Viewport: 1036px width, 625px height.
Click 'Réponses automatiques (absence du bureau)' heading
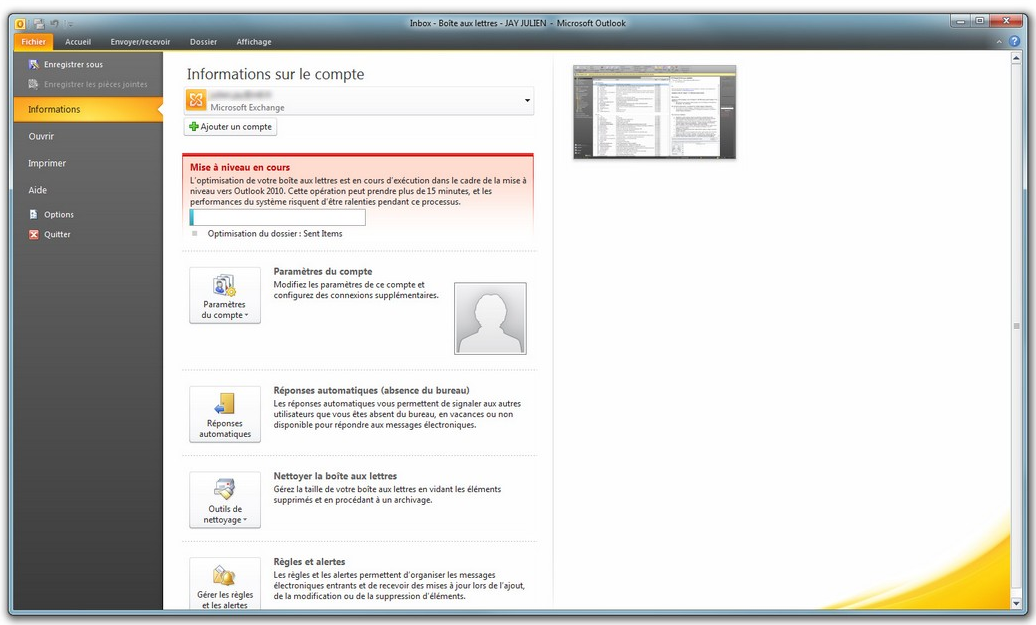(x=371, y=390)
